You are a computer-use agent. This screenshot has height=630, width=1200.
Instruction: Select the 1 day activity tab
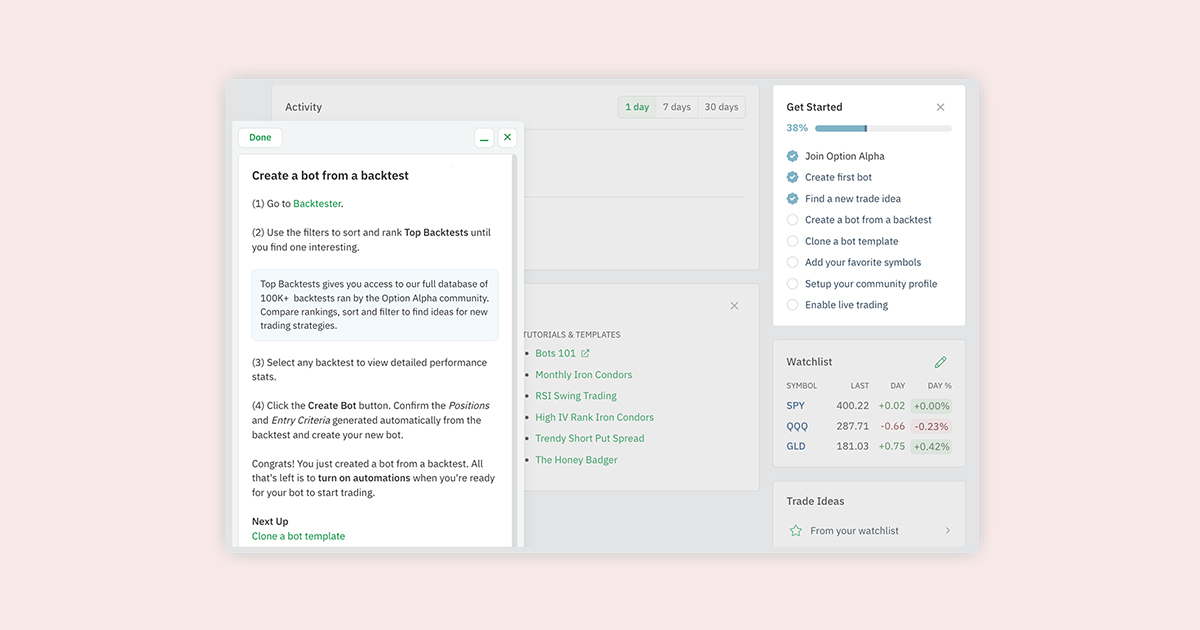[637, 106]
